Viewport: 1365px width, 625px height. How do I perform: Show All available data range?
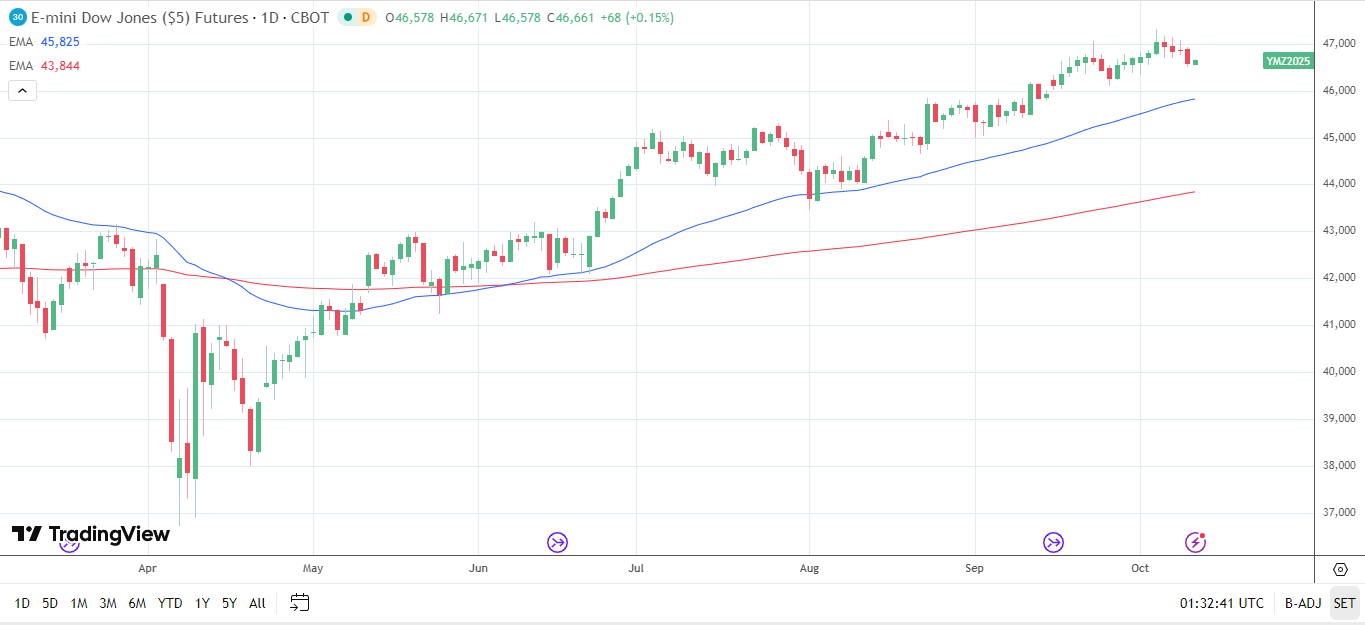(257, 603)
